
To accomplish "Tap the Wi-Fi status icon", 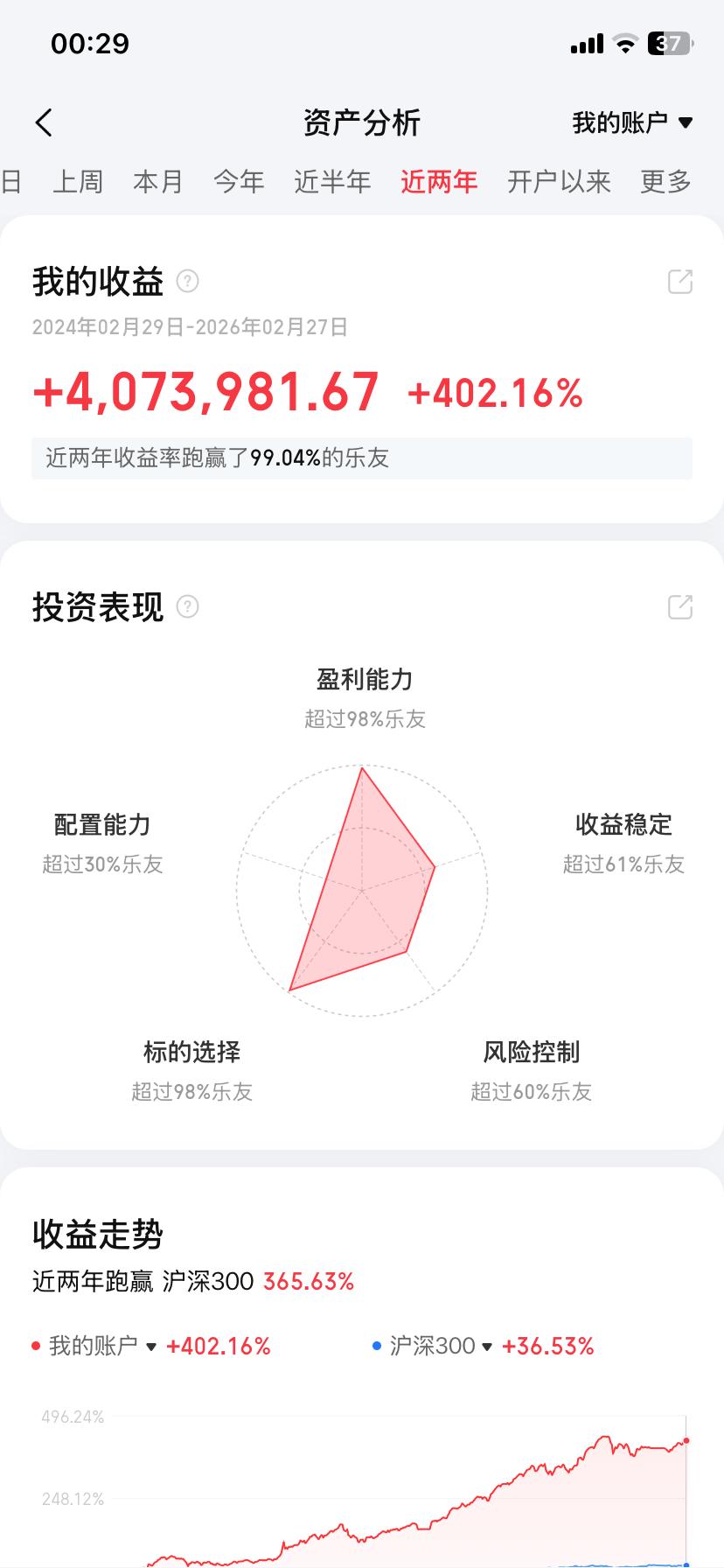I will tap(625, 44).
